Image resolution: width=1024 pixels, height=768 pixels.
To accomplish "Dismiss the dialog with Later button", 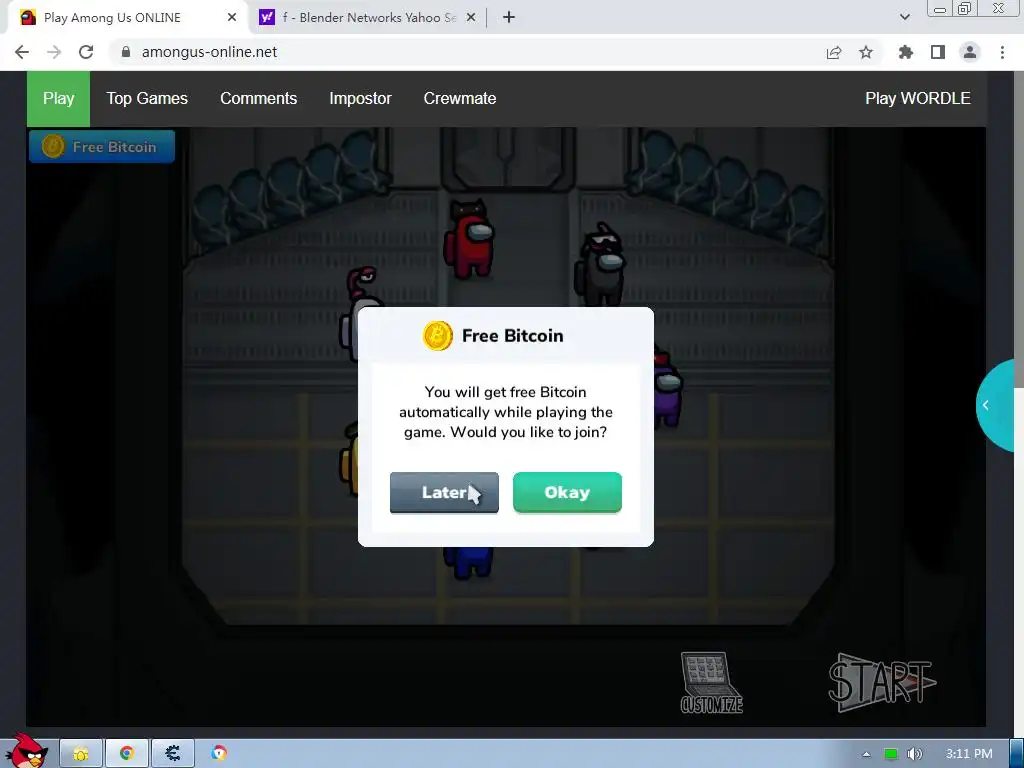I will coord(444,492).
